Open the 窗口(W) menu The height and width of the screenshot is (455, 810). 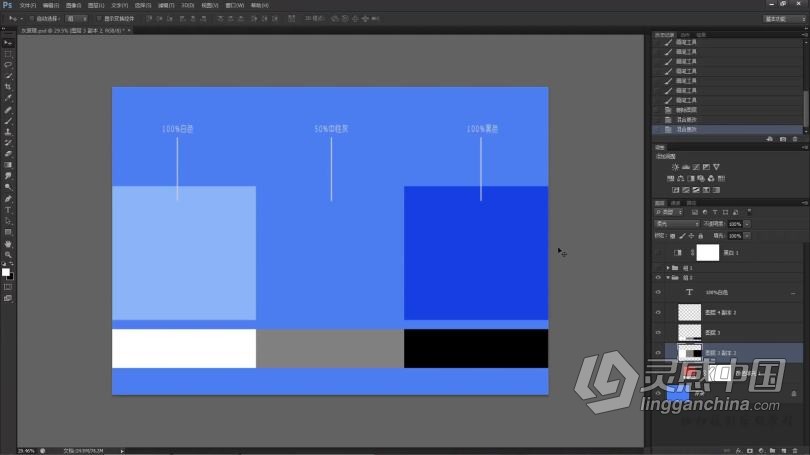tap(235, 5)
